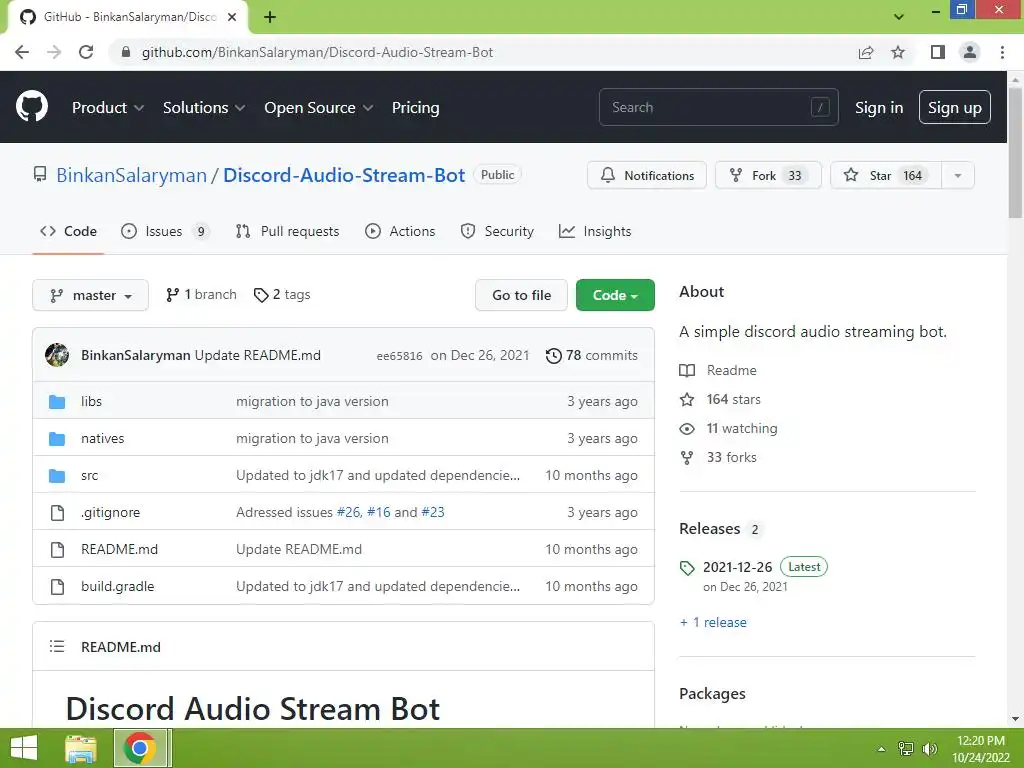
Task: Switch to the Security tab
Action: 497,231
